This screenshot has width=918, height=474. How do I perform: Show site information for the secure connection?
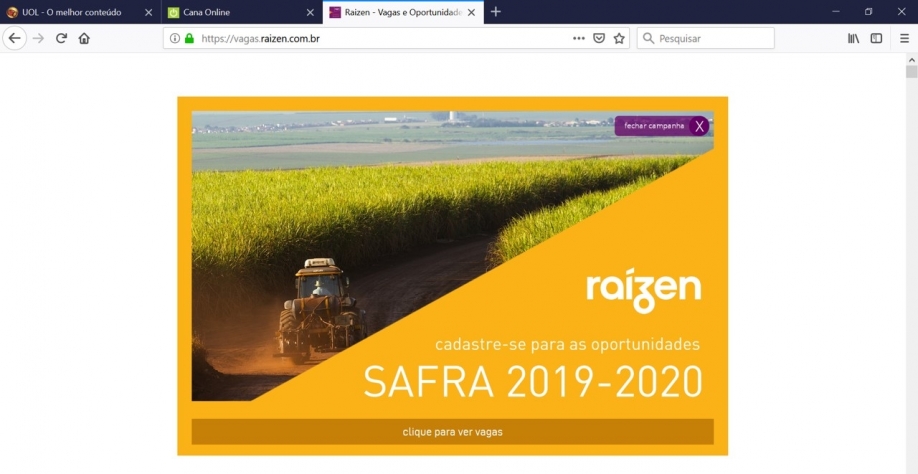[175, 38]
